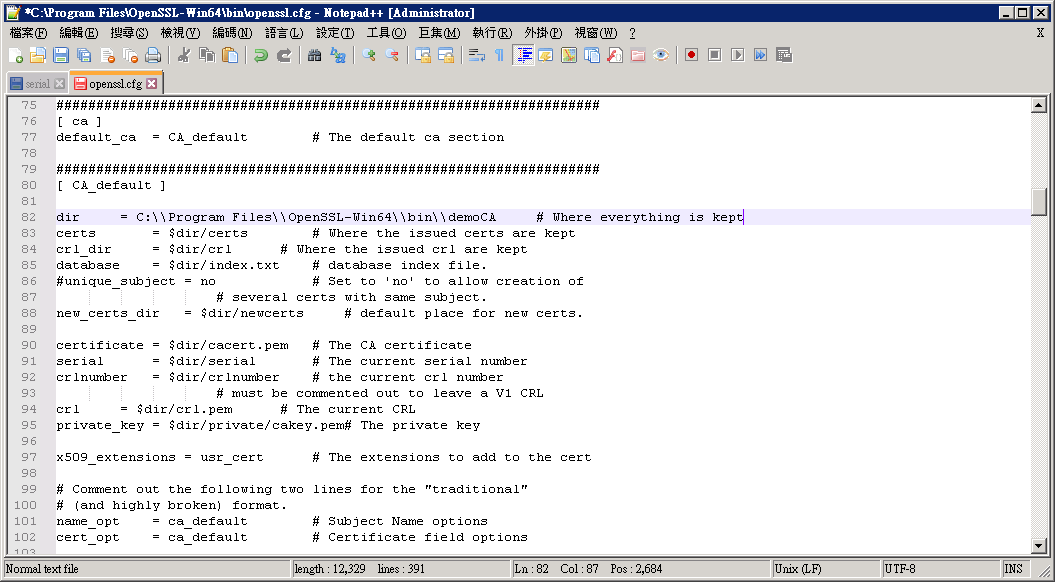
Task: Click the Close All documents icon
Action: pos(131,56)
